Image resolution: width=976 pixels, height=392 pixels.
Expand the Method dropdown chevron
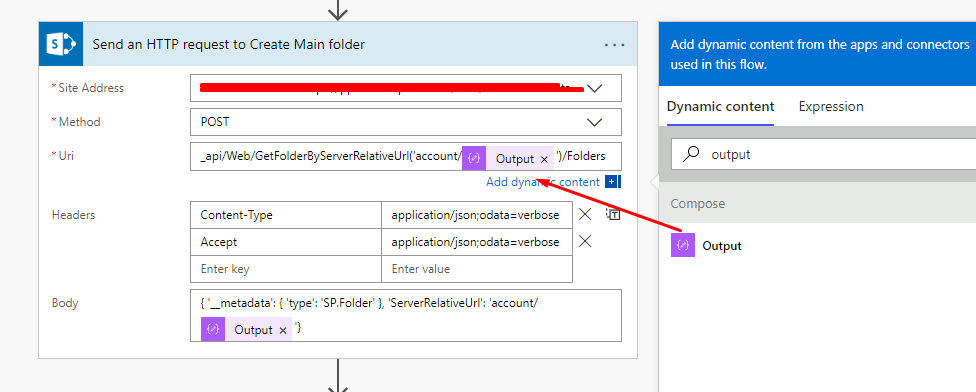[x=594, y=122]
